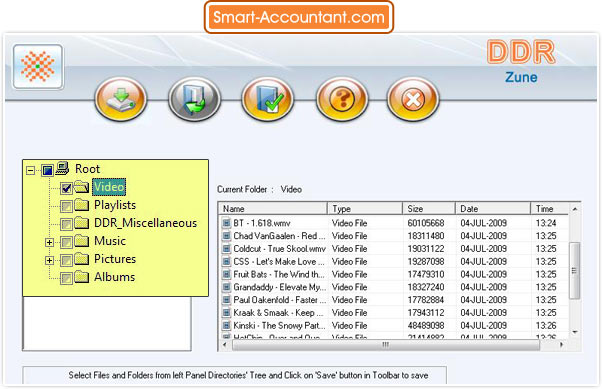This screenshot has width=602, height=389.
Task: Select the DDR_Miscellaneous tree item label
Action: 146,223
